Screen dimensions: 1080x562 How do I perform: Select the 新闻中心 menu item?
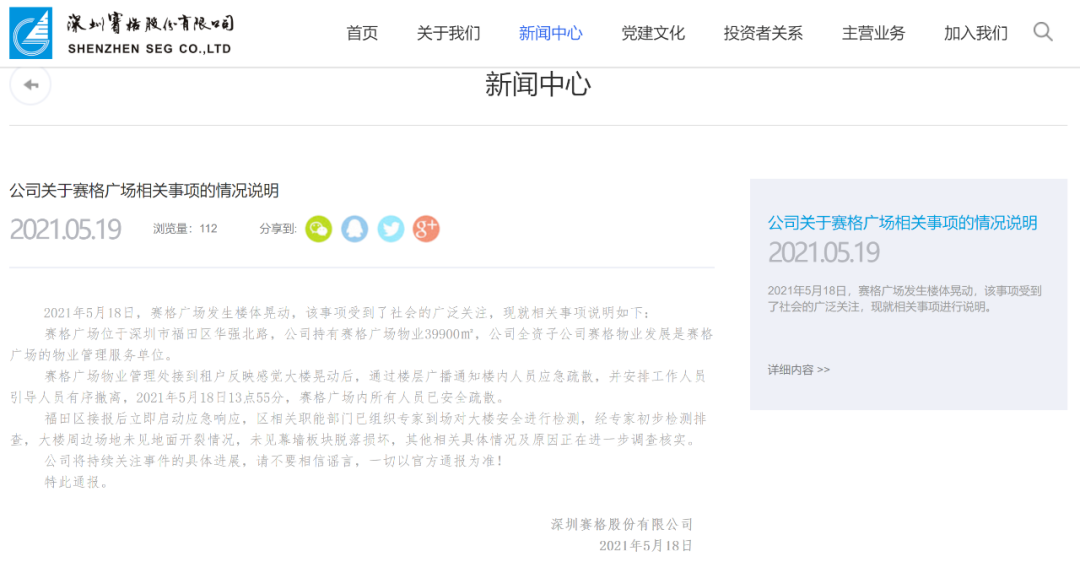tap(550, 33)
